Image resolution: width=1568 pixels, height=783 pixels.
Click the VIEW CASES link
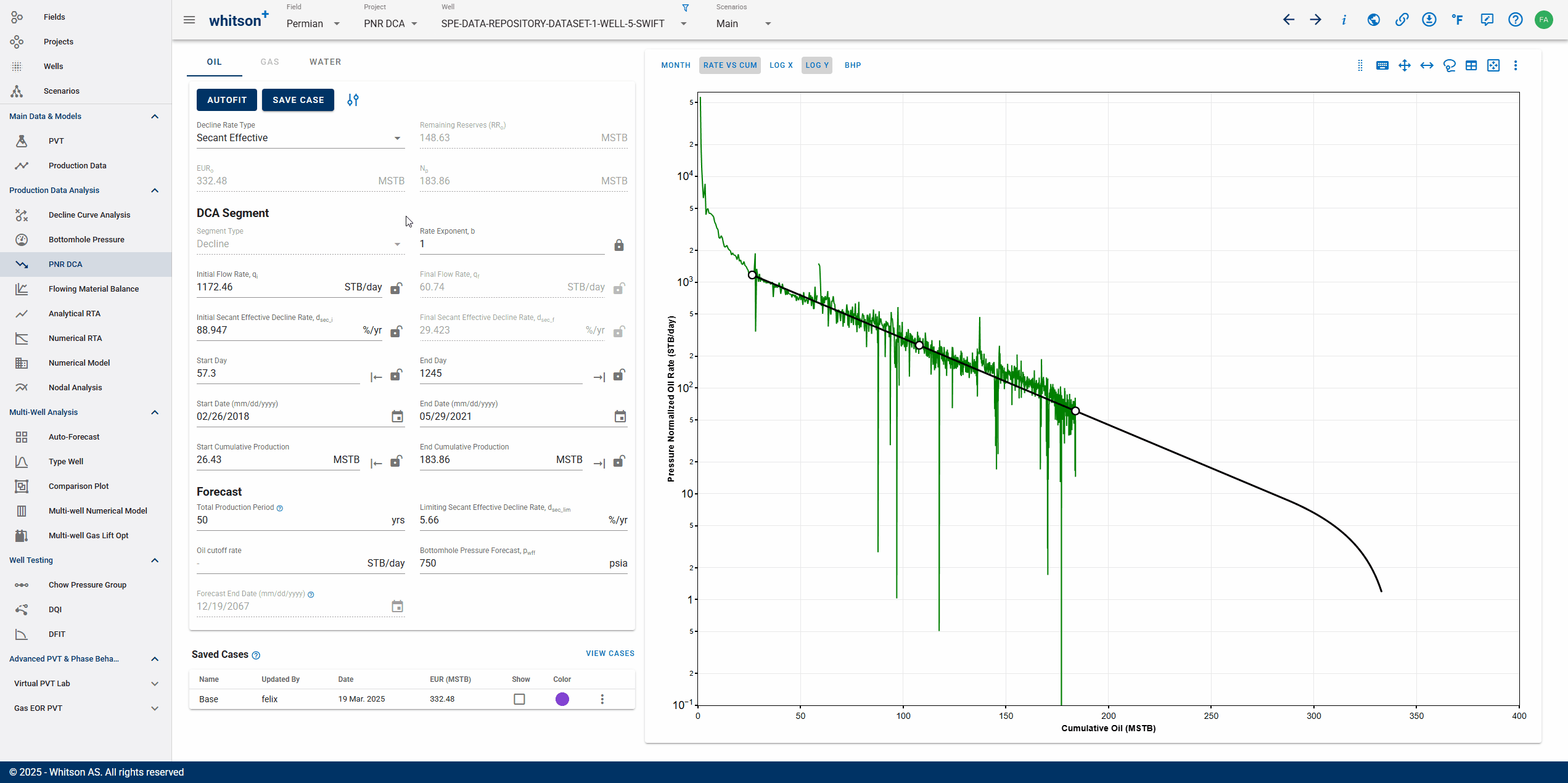tap(610, 654)
